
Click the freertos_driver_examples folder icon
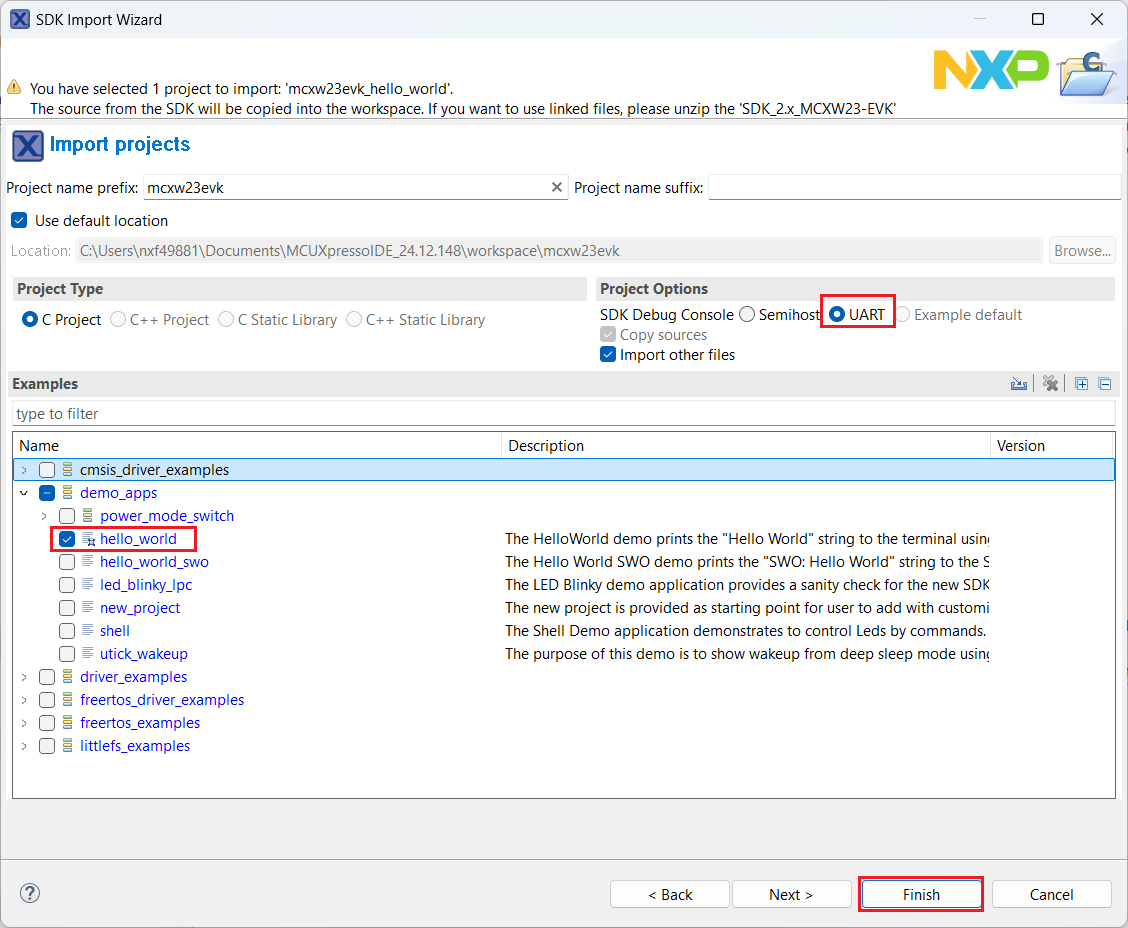click(x=68, y=700)
